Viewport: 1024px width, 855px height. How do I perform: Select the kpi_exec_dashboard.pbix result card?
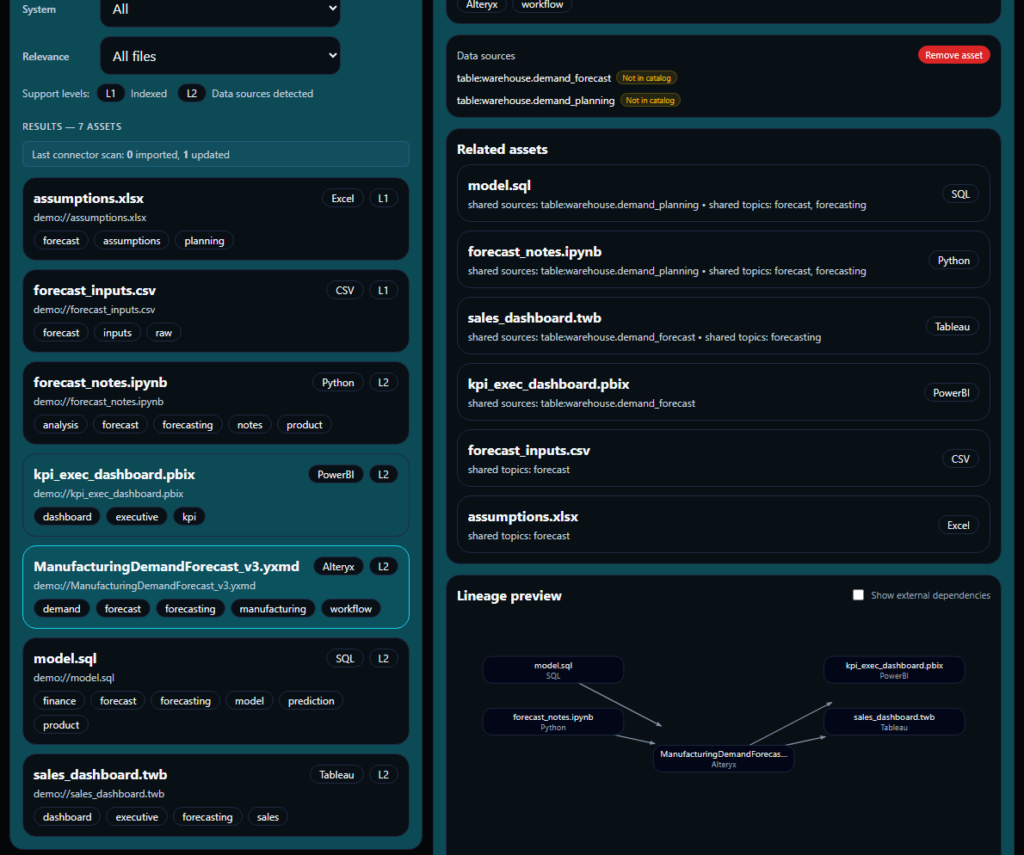pyautogui.click(x=216, y=495)
